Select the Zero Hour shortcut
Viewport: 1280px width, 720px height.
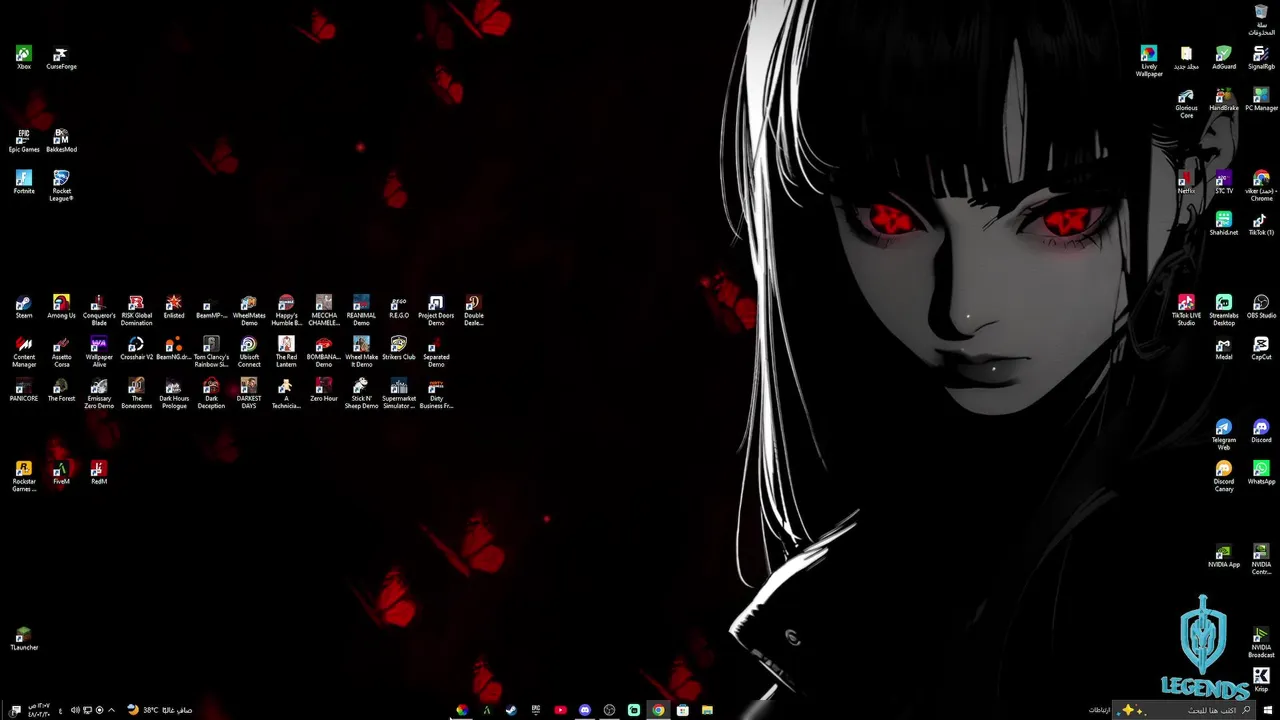tap(324, 391)
